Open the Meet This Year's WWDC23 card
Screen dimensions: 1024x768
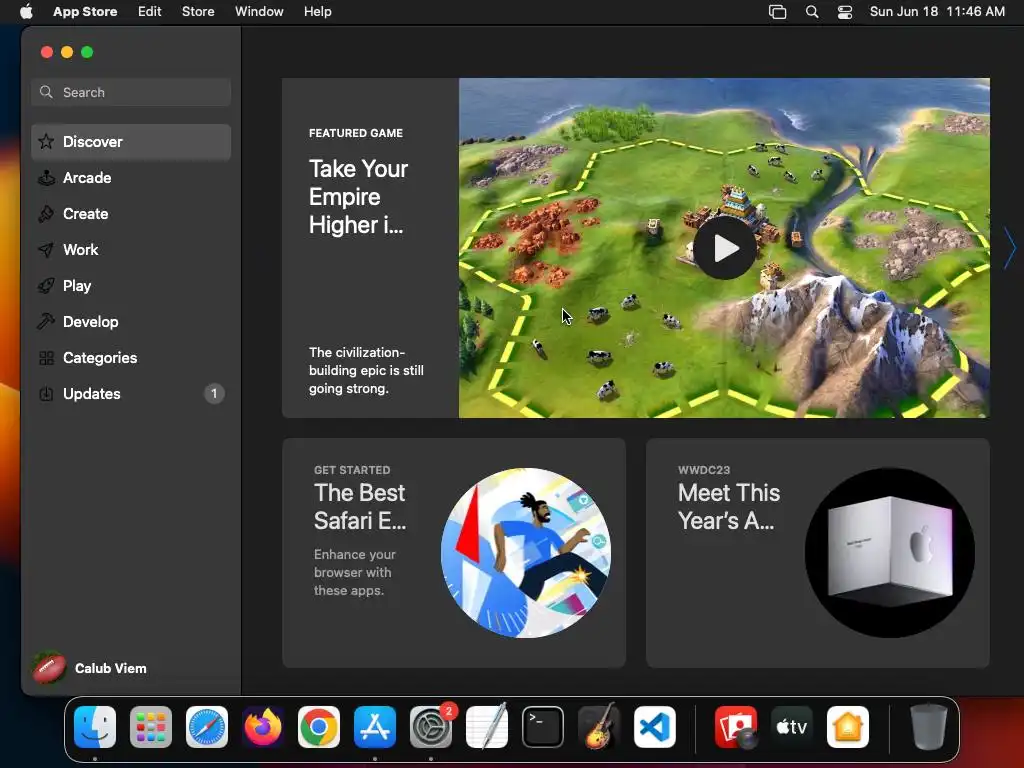[x=818, y=552]
